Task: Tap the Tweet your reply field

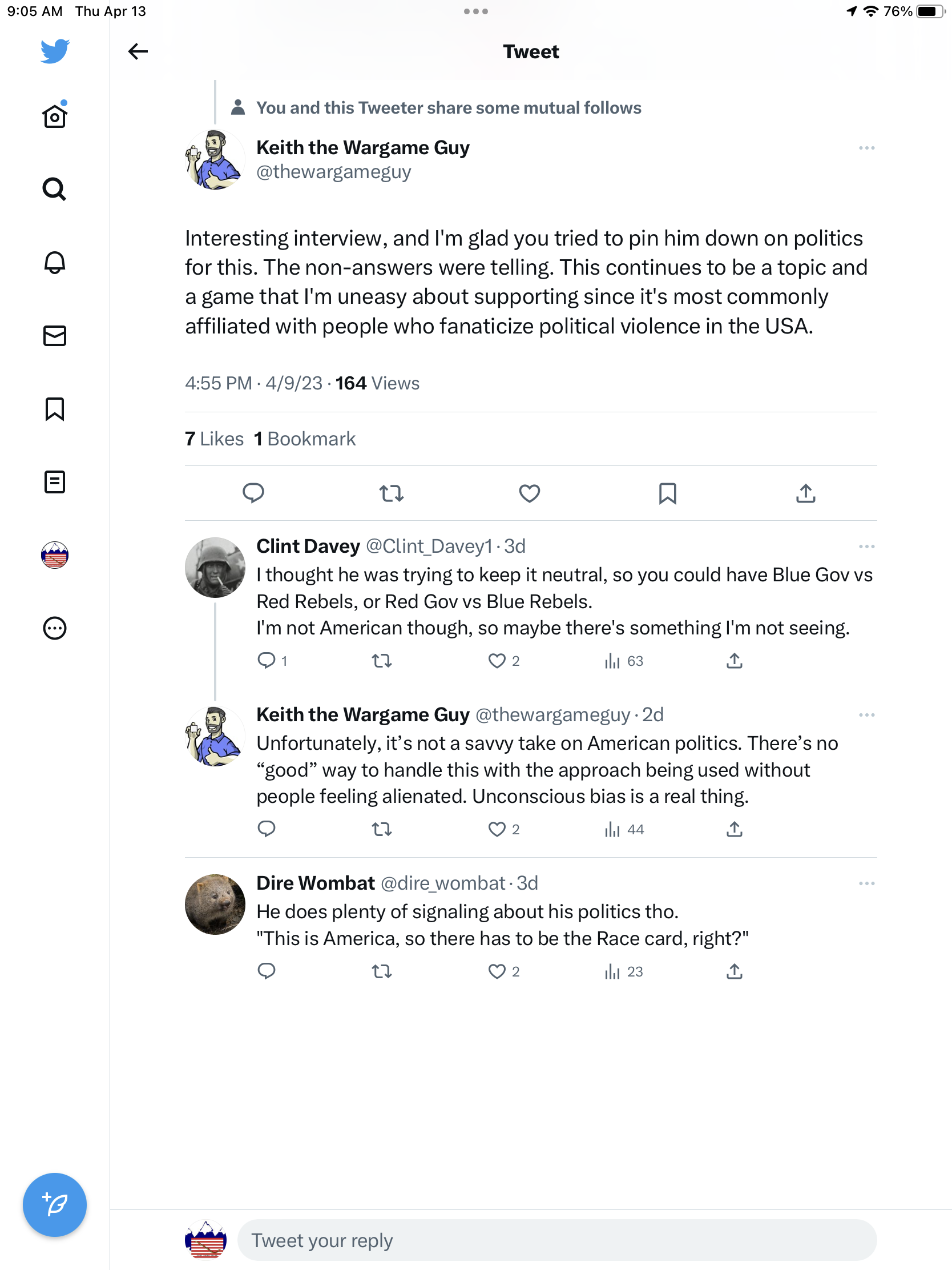Action: pos(556,1240)
